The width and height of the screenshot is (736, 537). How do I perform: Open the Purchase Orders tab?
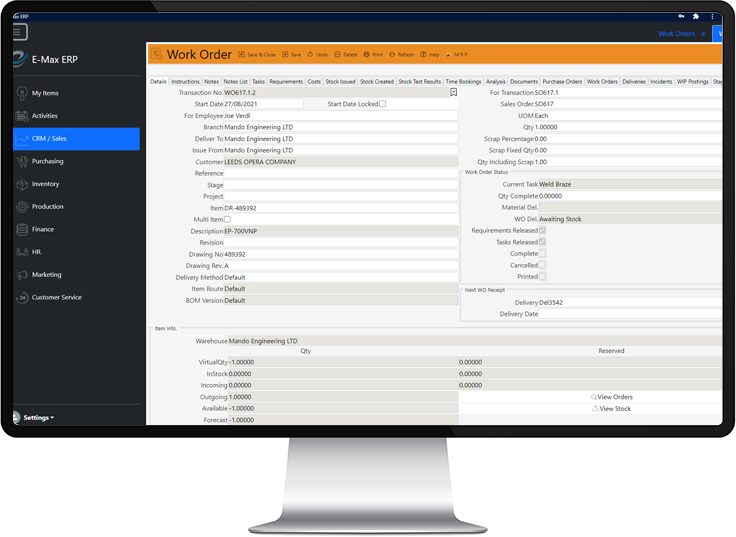(x=561, y=82)
